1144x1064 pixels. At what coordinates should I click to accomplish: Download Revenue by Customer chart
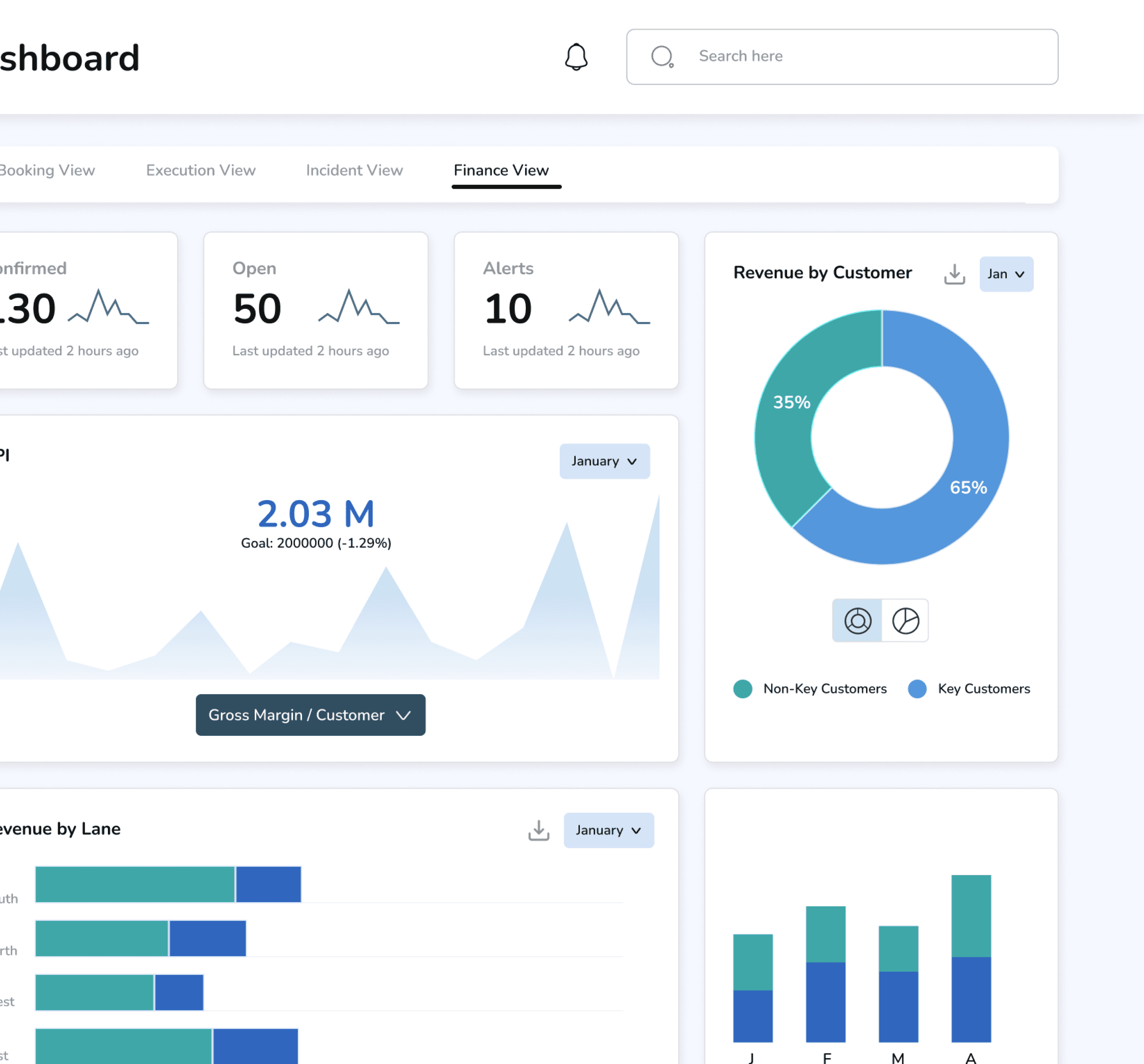[954, 274]
